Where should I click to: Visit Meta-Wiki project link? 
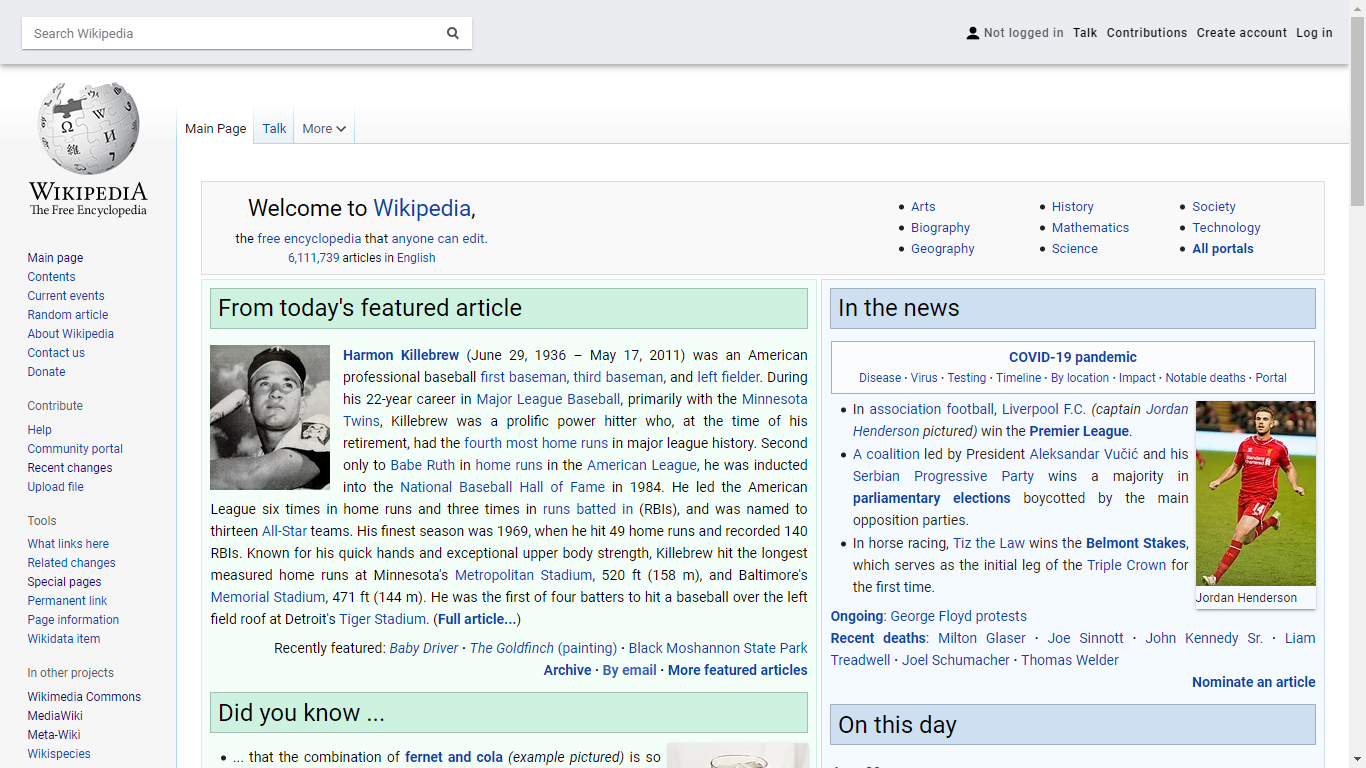tap(54, 735)
